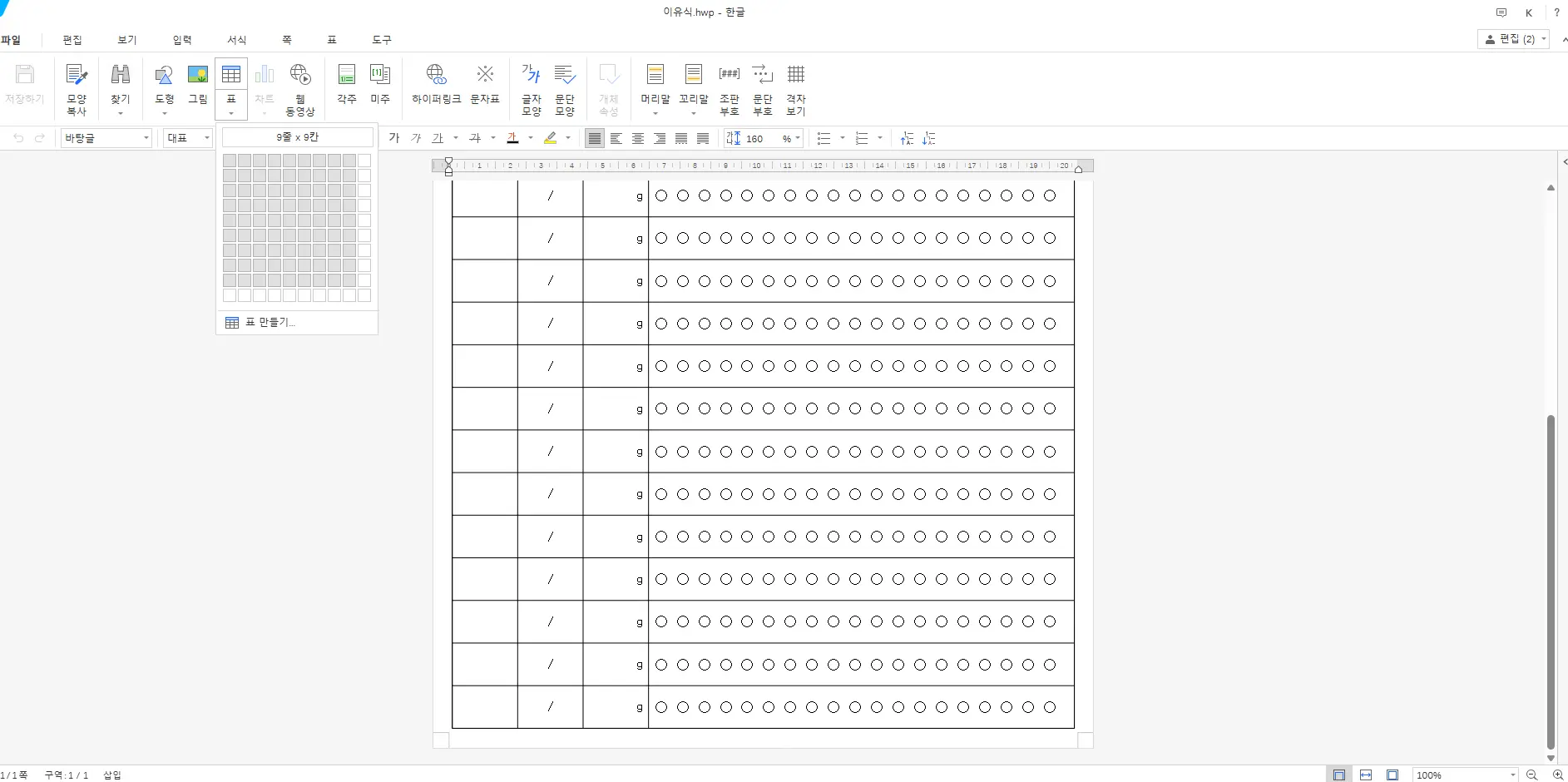Select the top-left cell of table grid
1568x782 pixels.
[230, 161]
